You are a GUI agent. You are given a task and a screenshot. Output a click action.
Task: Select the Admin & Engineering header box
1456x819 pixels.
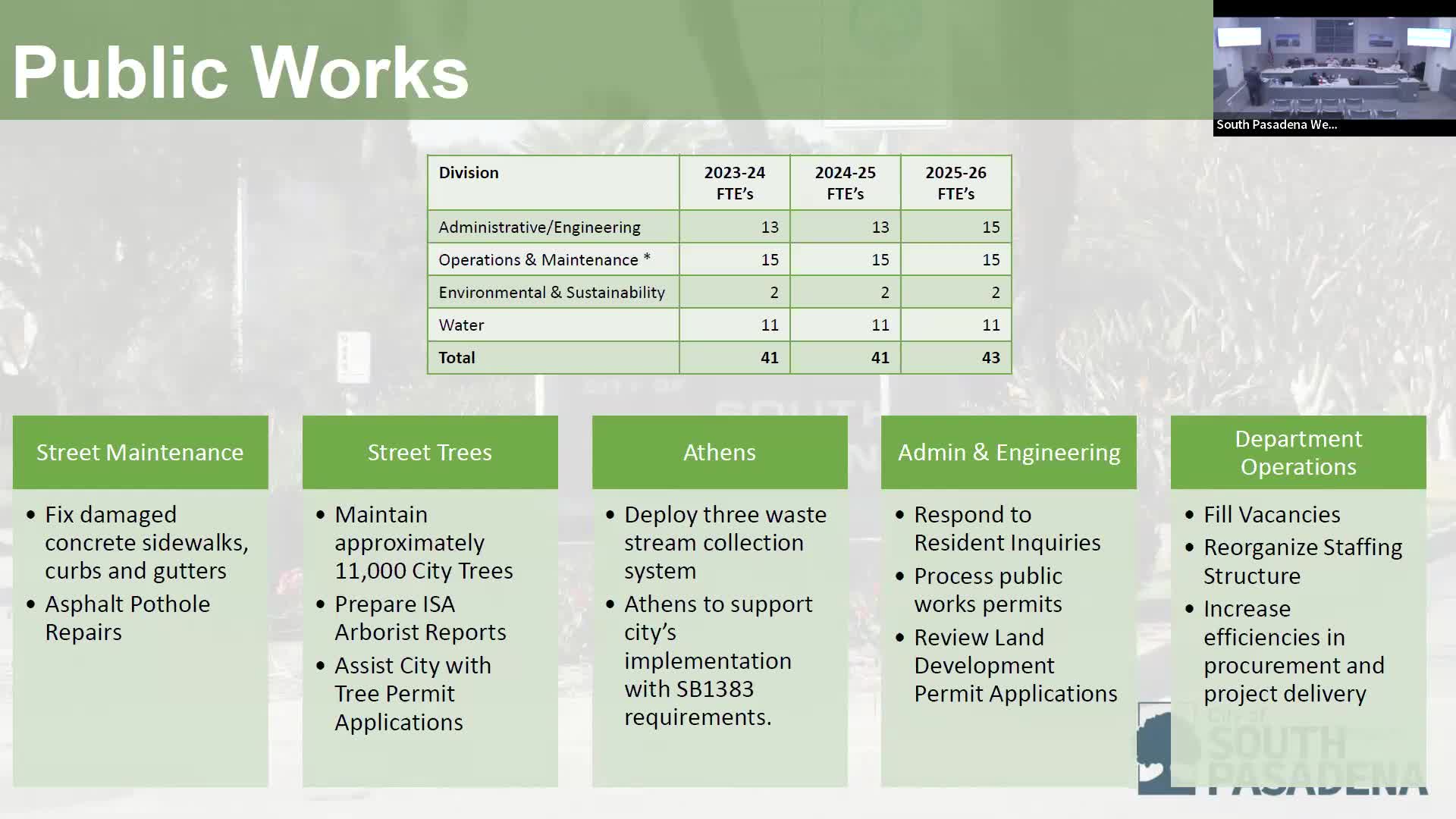coord(1009,453)
